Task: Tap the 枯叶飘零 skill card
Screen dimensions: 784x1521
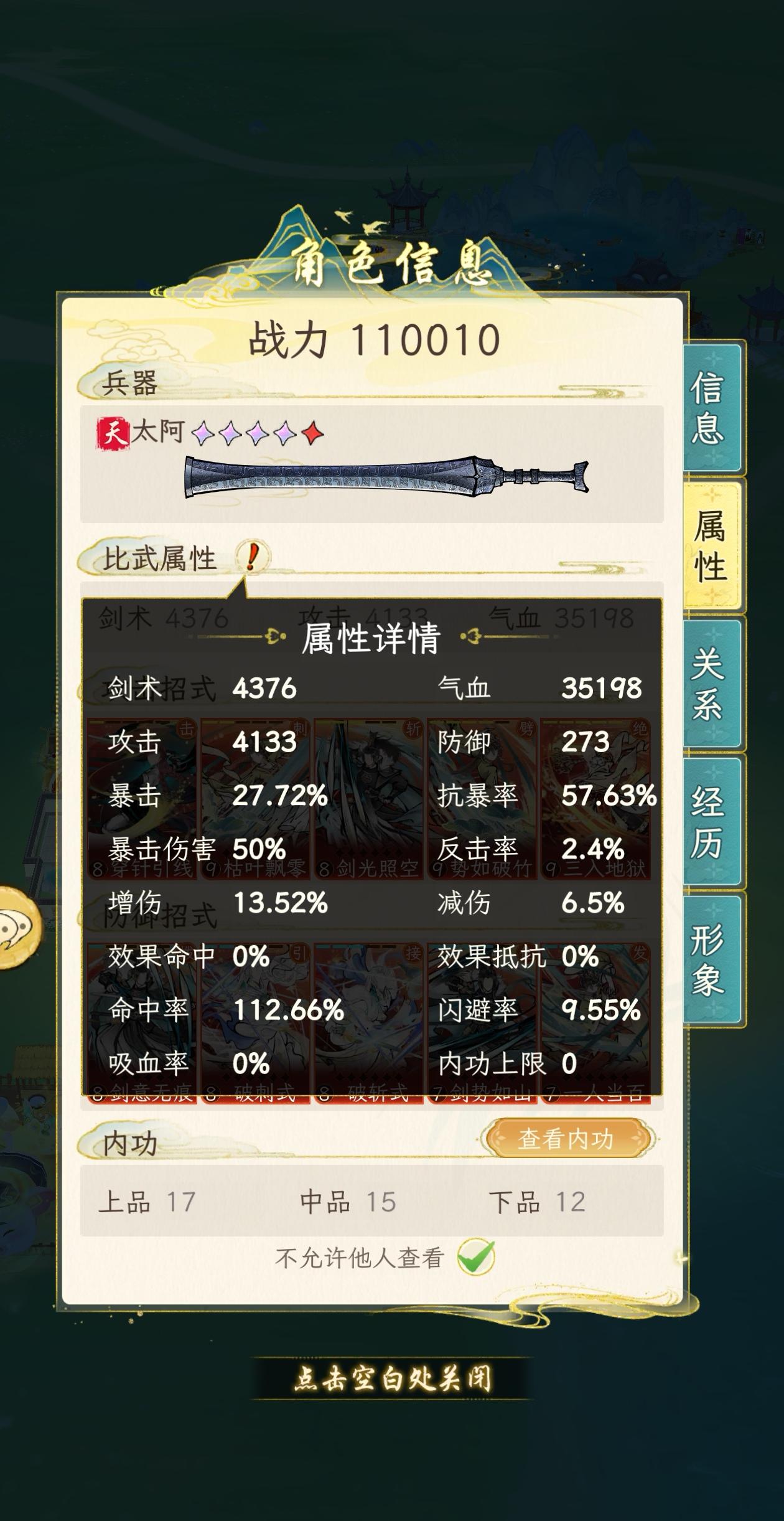Action: (256, 799)
